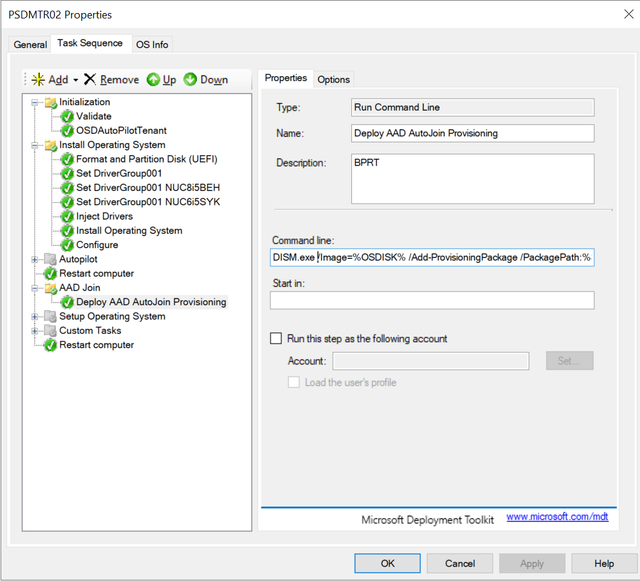Screen dimensions: 640x581
Task: Click into the Name field
Action: click(x=473, y=133)
